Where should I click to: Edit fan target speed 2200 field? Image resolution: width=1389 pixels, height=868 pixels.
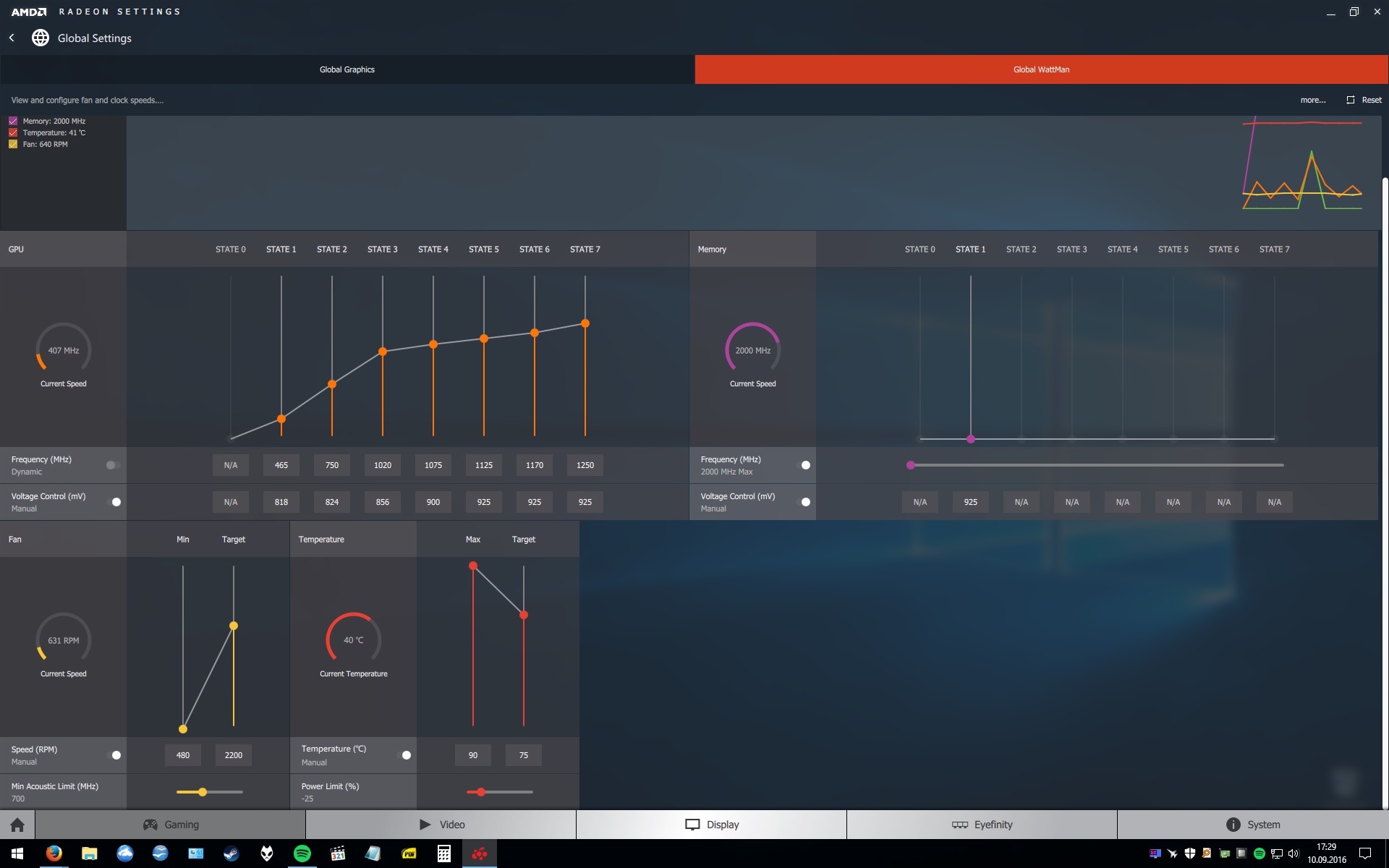234,755
